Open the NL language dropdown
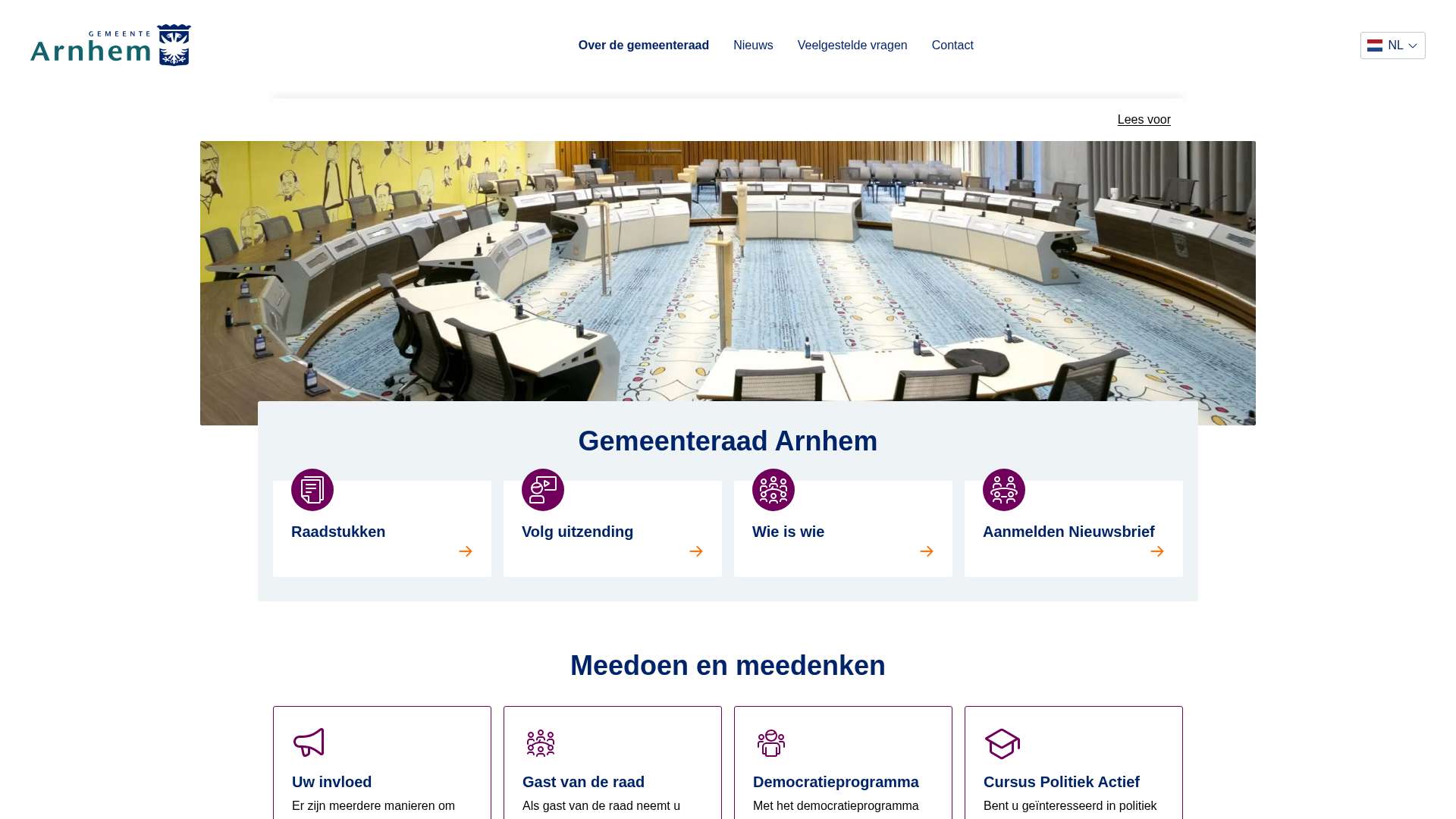 click(x=1393, y=45)
